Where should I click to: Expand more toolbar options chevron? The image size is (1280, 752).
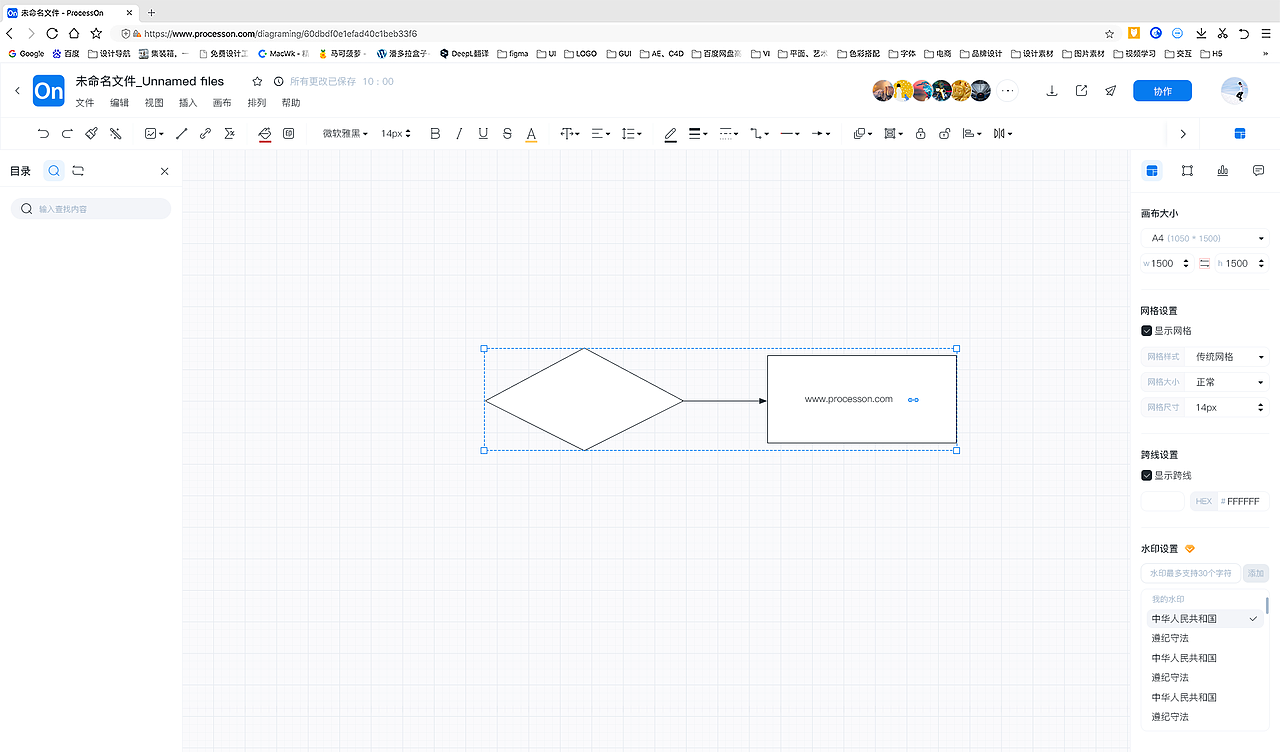[x=1183, y=134]
